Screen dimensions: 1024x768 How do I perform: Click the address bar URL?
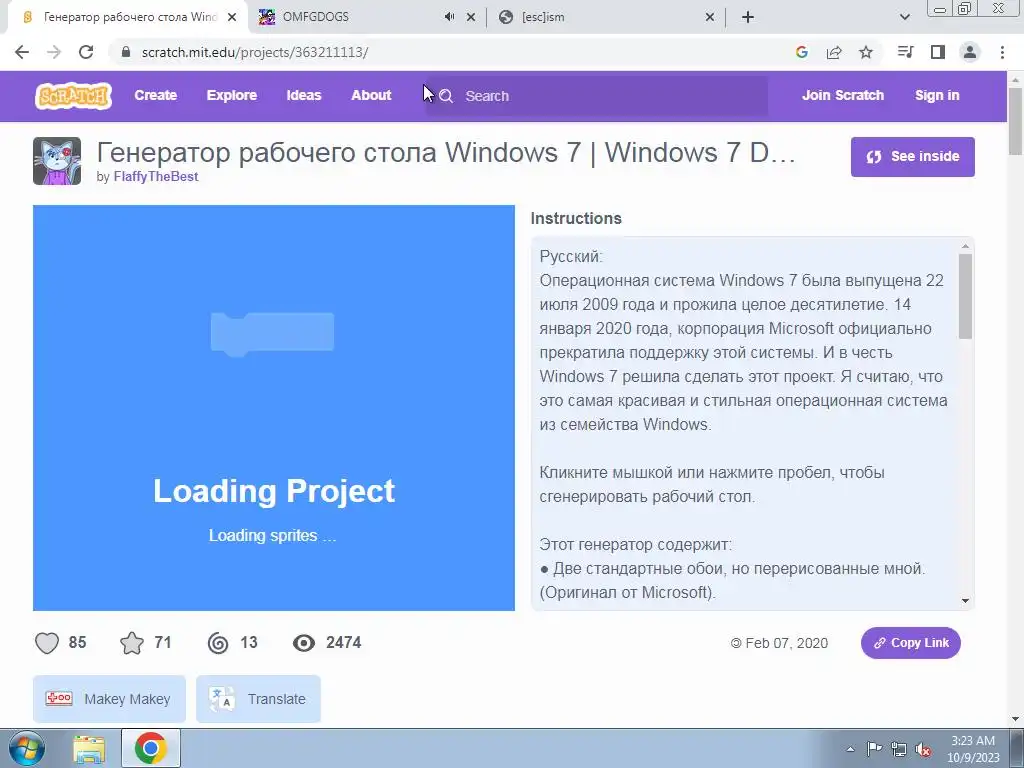[255, 52]
